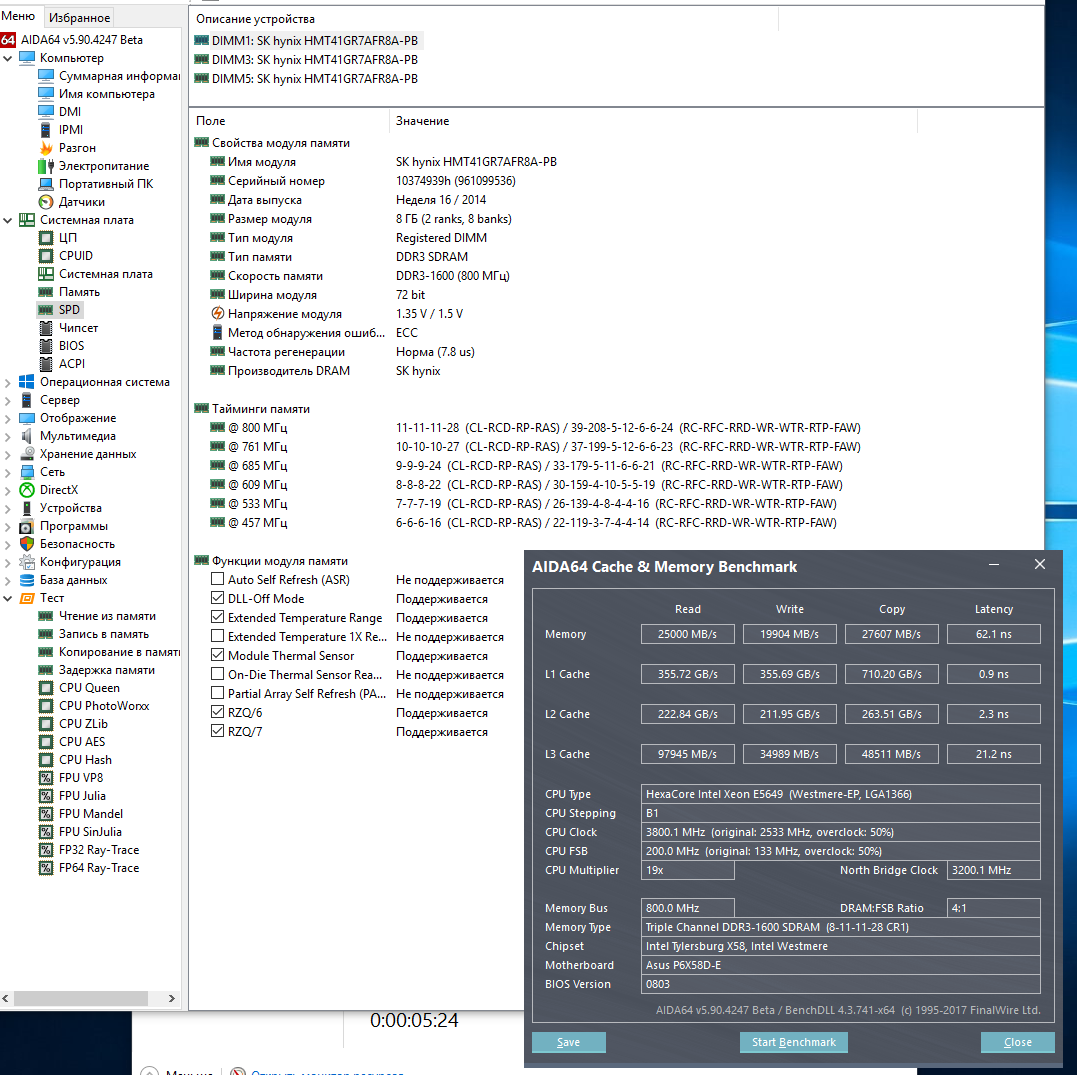
Task: Click the Хранение данных disk icon
Action: click(27, 453)
